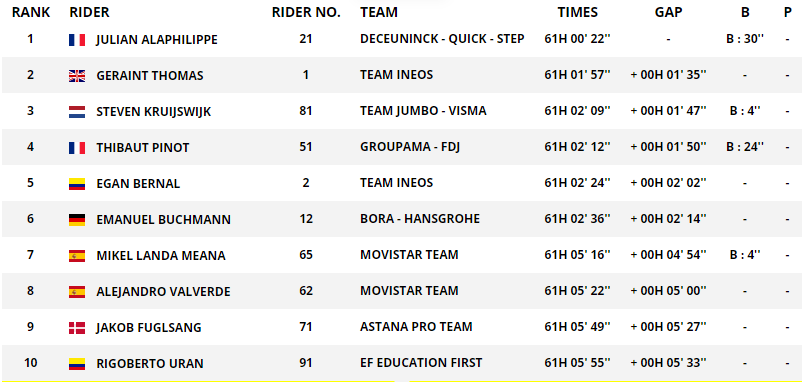Select team Deceuninck - Quick - Step
Viewport: 810px width, 382px height.
pos(442,39)
